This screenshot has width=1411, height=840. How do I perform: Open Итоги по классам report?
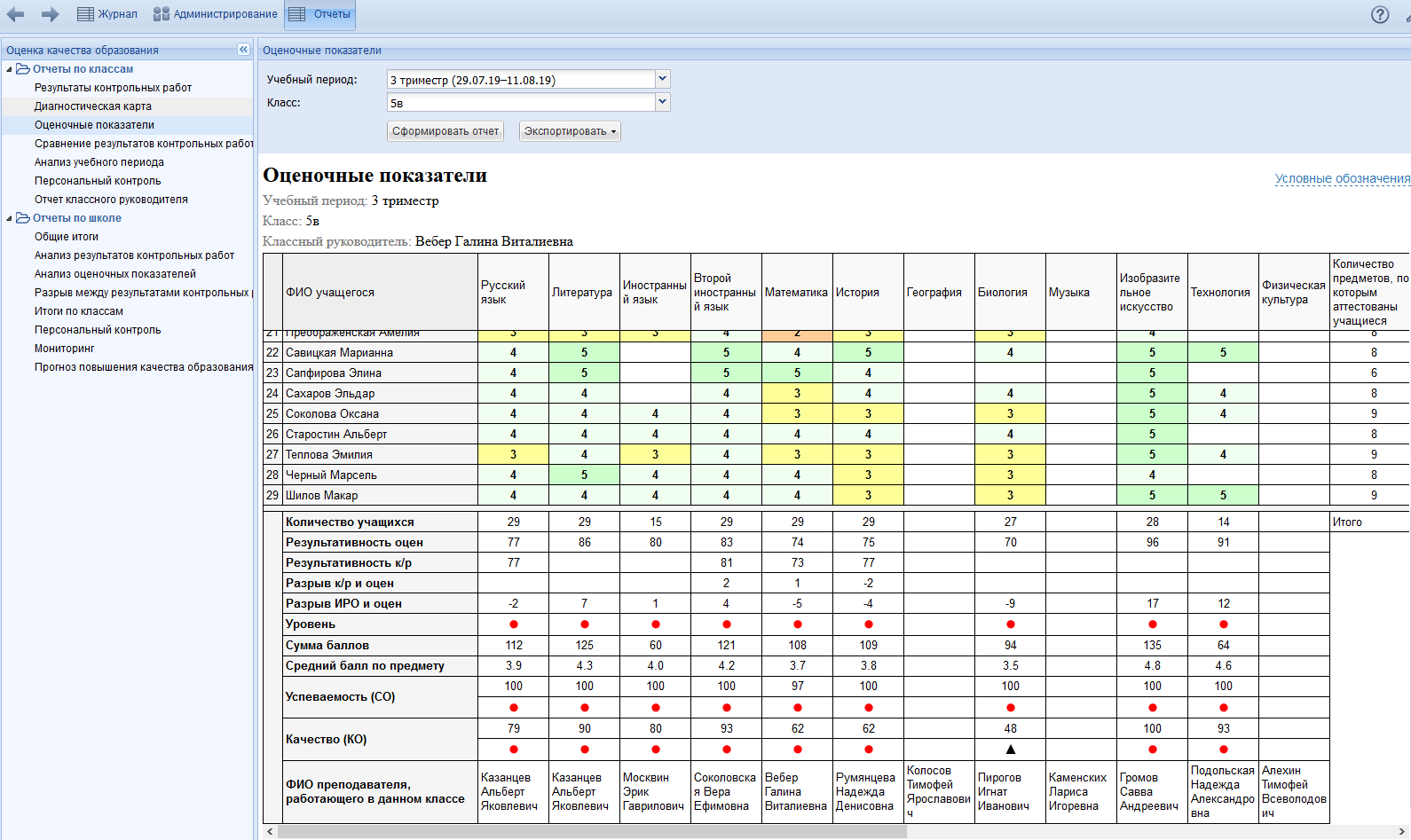pos(79,311)
